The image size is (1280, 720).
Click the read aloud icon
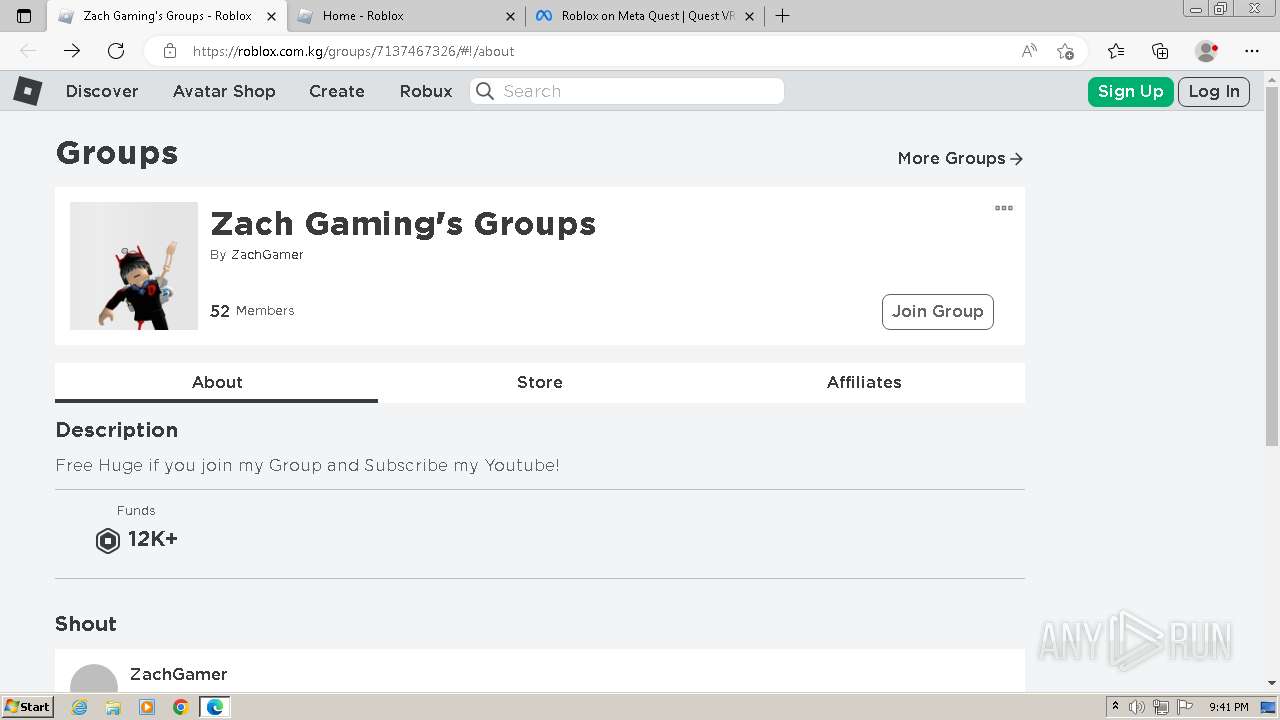pos(1029,51)
